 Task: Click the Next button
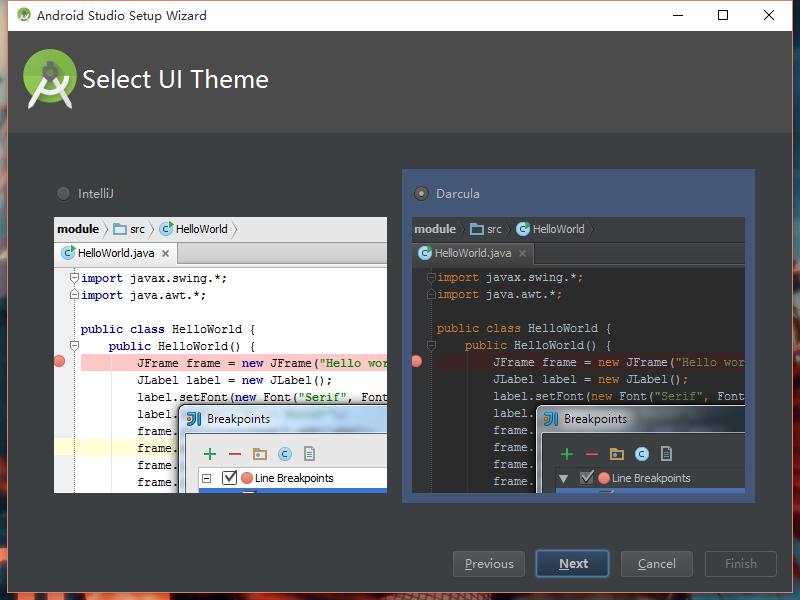pyautogui.click(x=573, y=564)
